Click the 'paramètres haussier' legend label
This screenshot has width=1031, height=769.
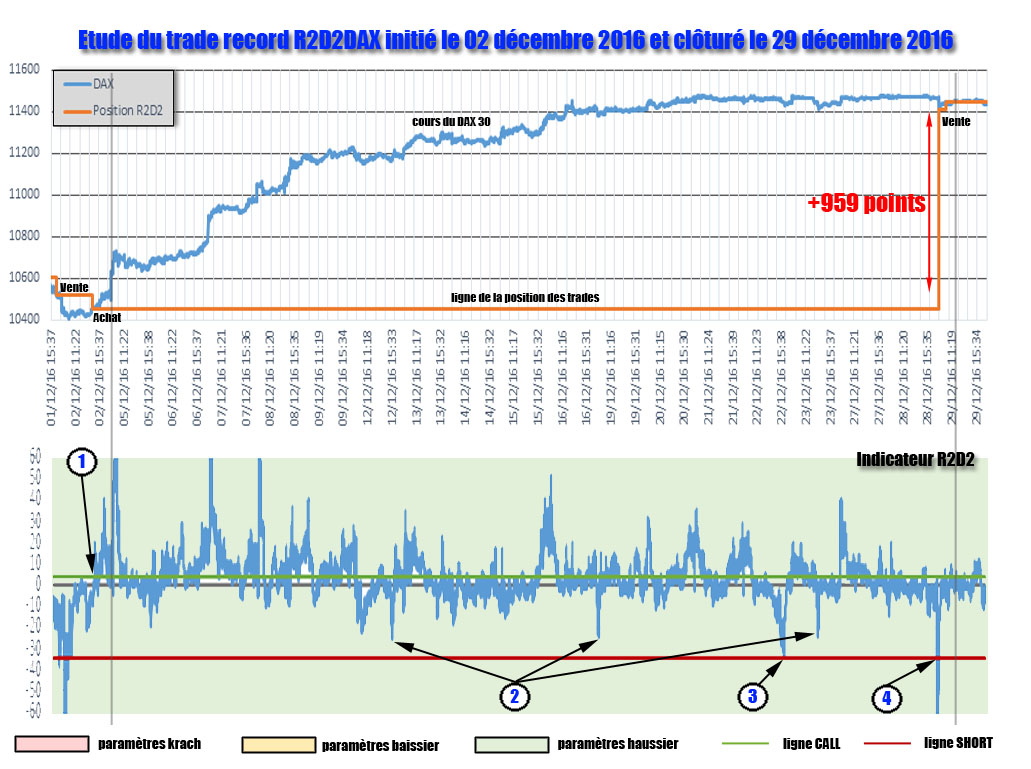coord(617,744)
